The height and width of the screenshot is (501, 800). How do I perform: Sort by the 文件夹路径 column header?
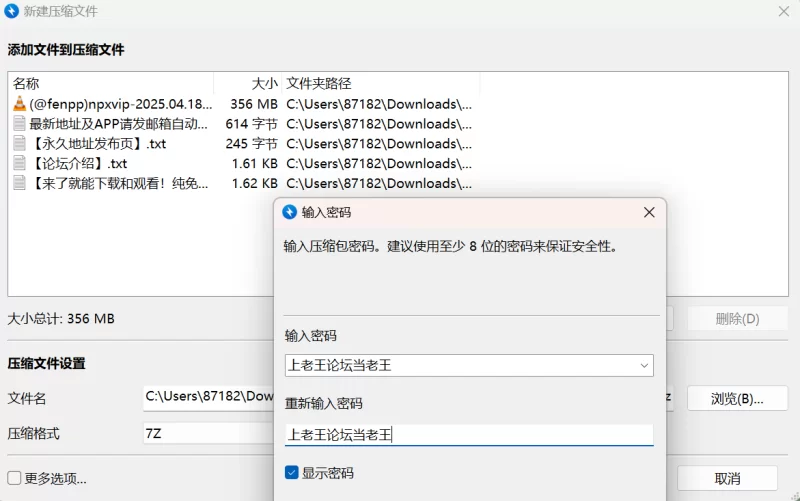click(381, 83)
